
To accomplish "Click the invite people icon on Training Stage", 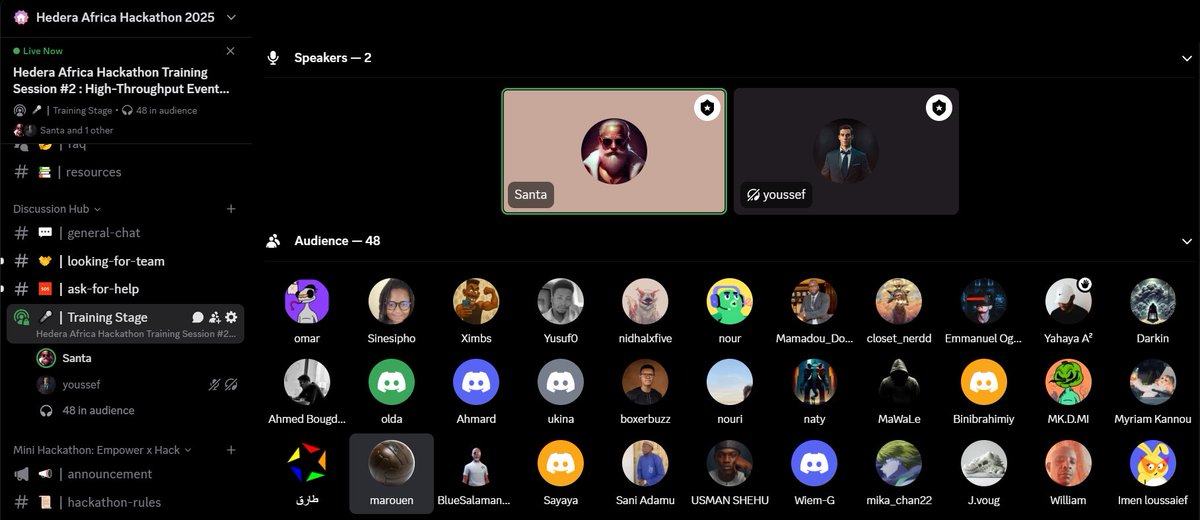I will tap(215, 317).
